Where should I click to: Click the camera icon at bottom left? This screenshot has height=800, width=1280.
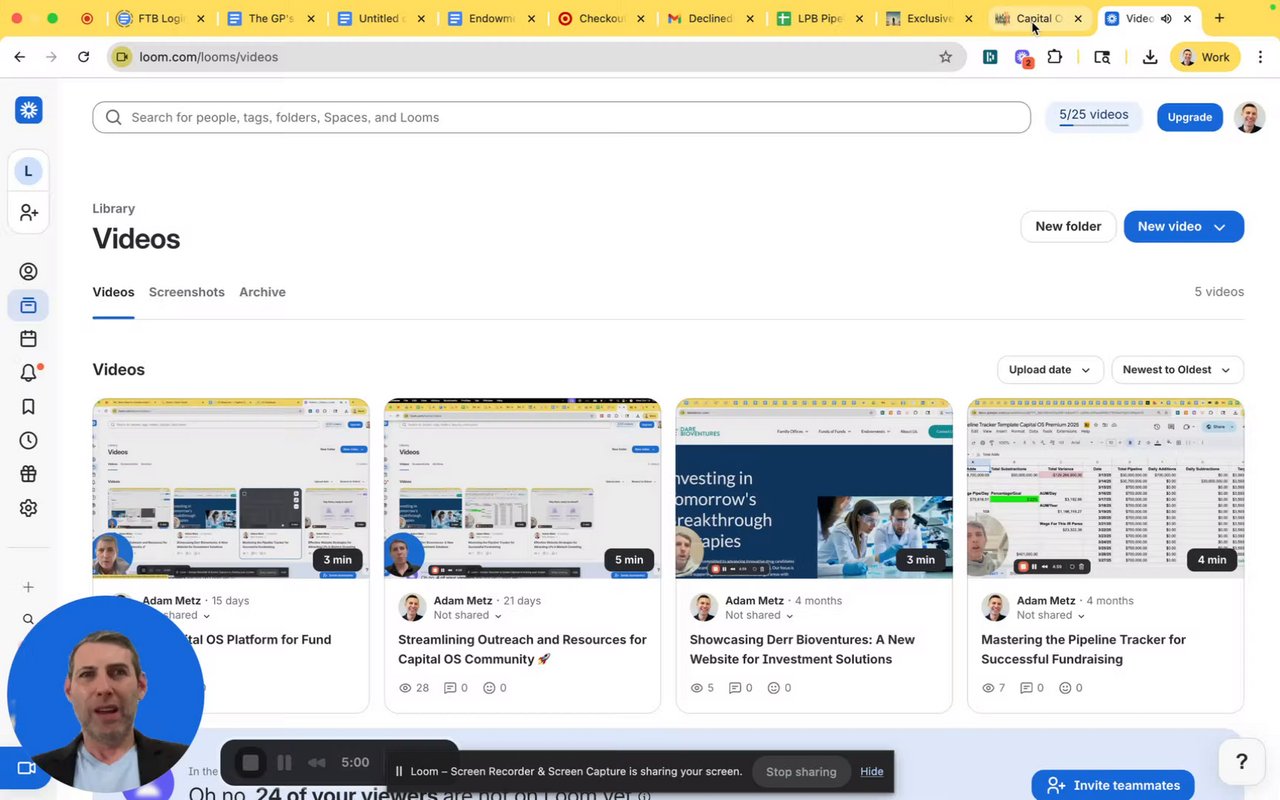pos(27,768)
